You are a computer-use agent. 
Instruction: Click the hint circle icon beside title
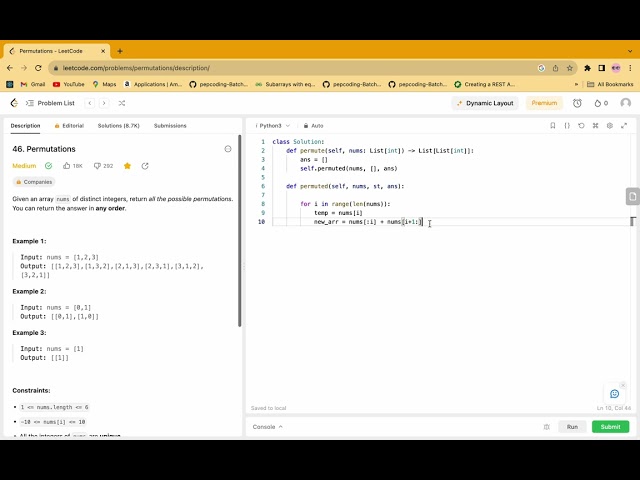tap(228, 149)
